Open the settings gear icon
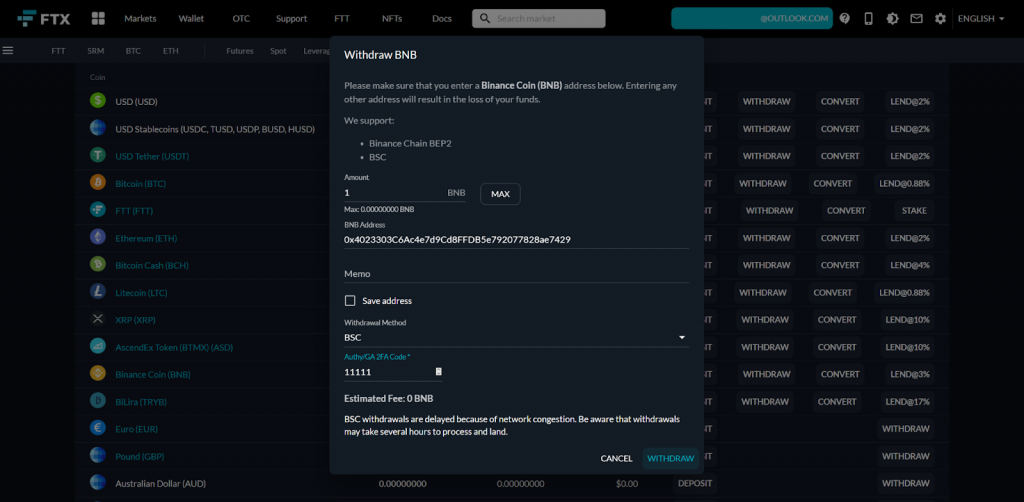Viewport: 1024px width, 502px height. click(x=940, y=18)
